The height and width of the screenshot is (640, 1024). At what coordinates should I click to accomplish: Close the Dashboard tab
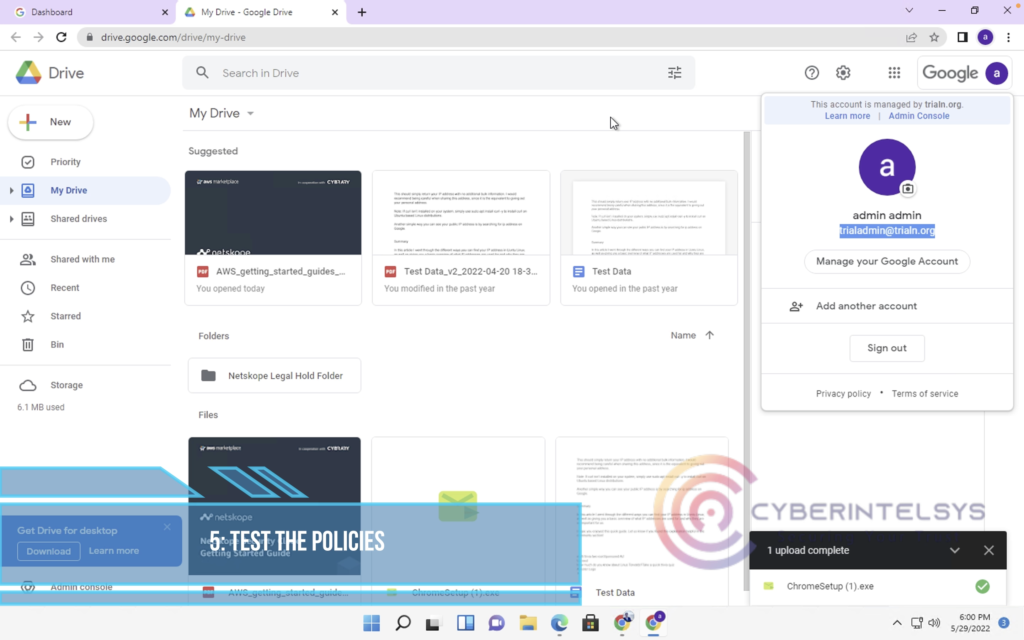pos(165,12)
